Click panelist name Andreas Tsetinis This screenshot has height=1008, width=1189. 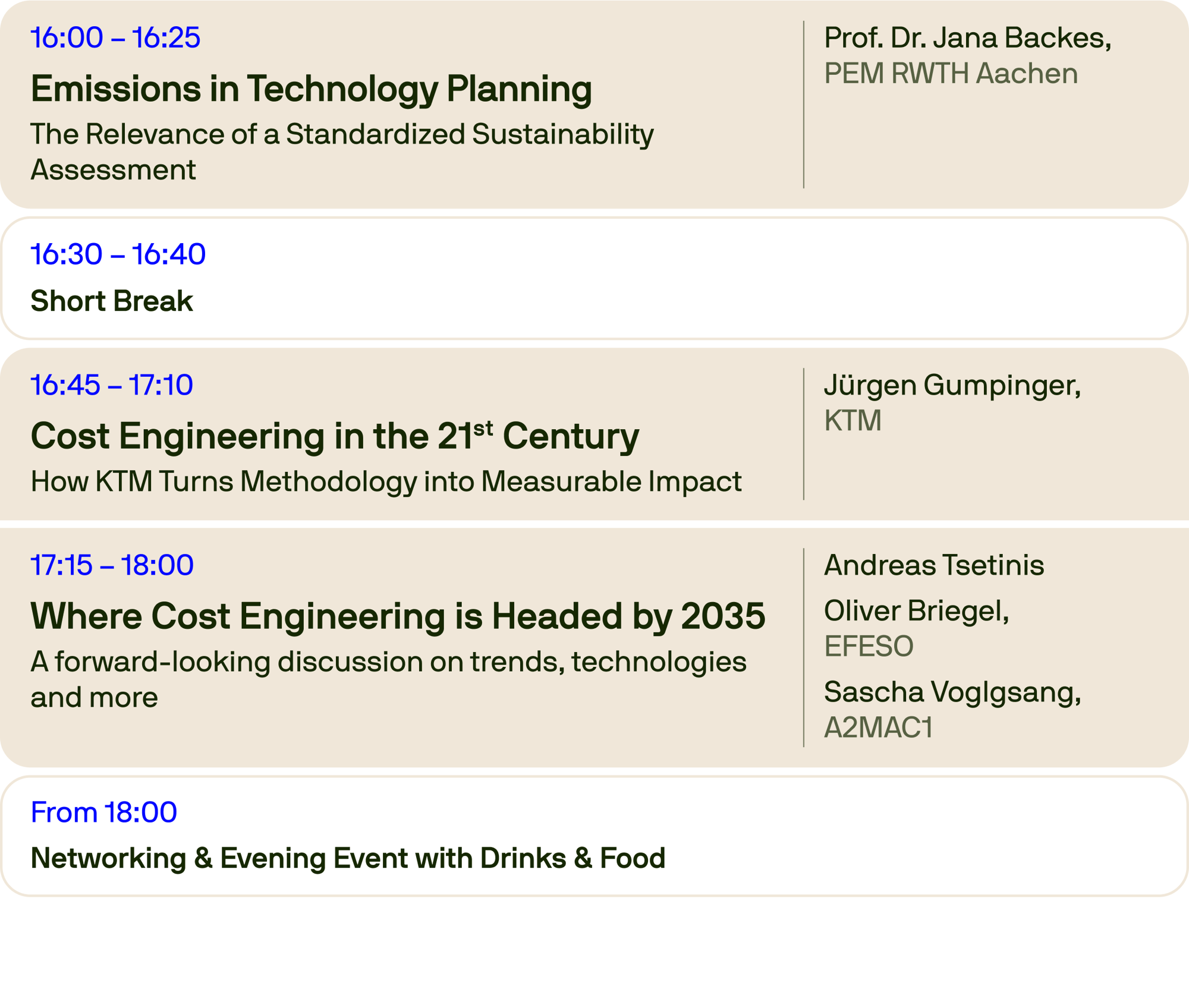click(x=933, y=565)
